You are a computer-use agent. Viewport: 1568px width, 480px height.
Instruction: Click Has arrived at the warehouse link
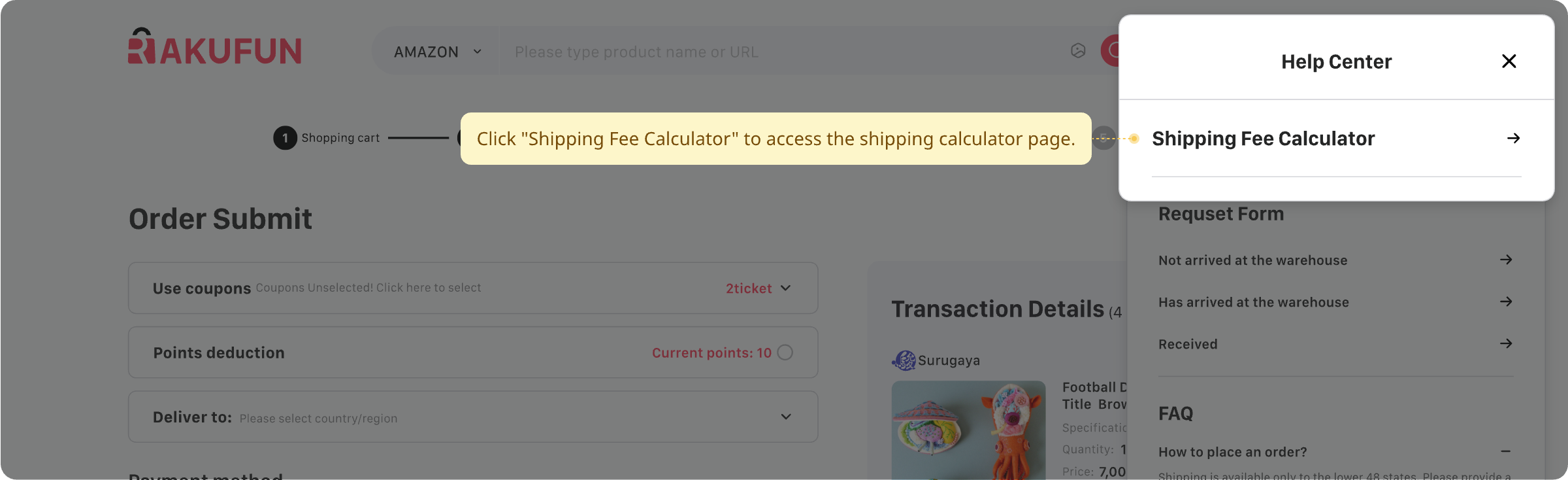[1253, 302]
